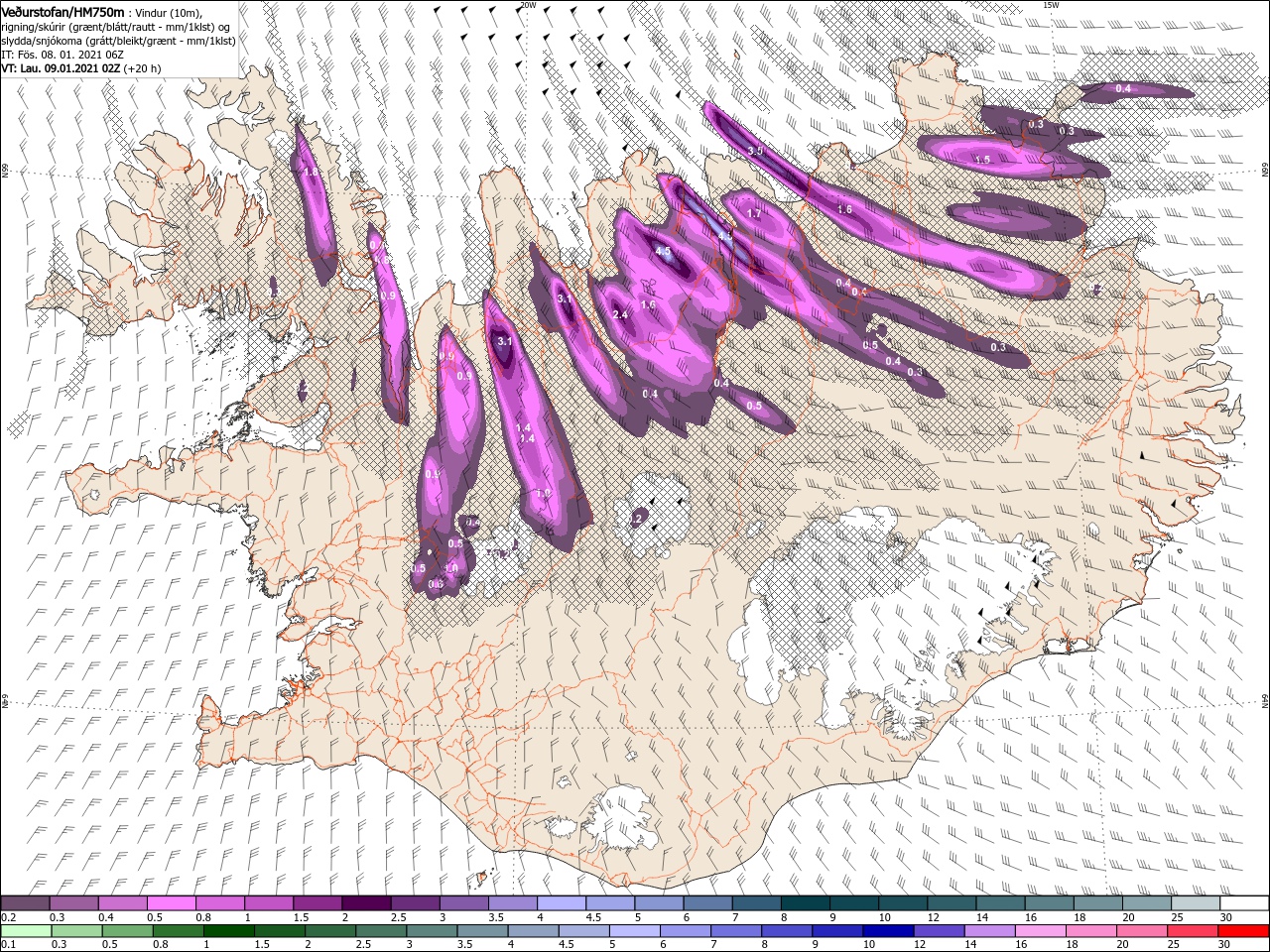Image resolution: width=1270 pixels, height=952 pixels.
Task: Click the 15W longitude label
Action: [x=1051, y=5]
